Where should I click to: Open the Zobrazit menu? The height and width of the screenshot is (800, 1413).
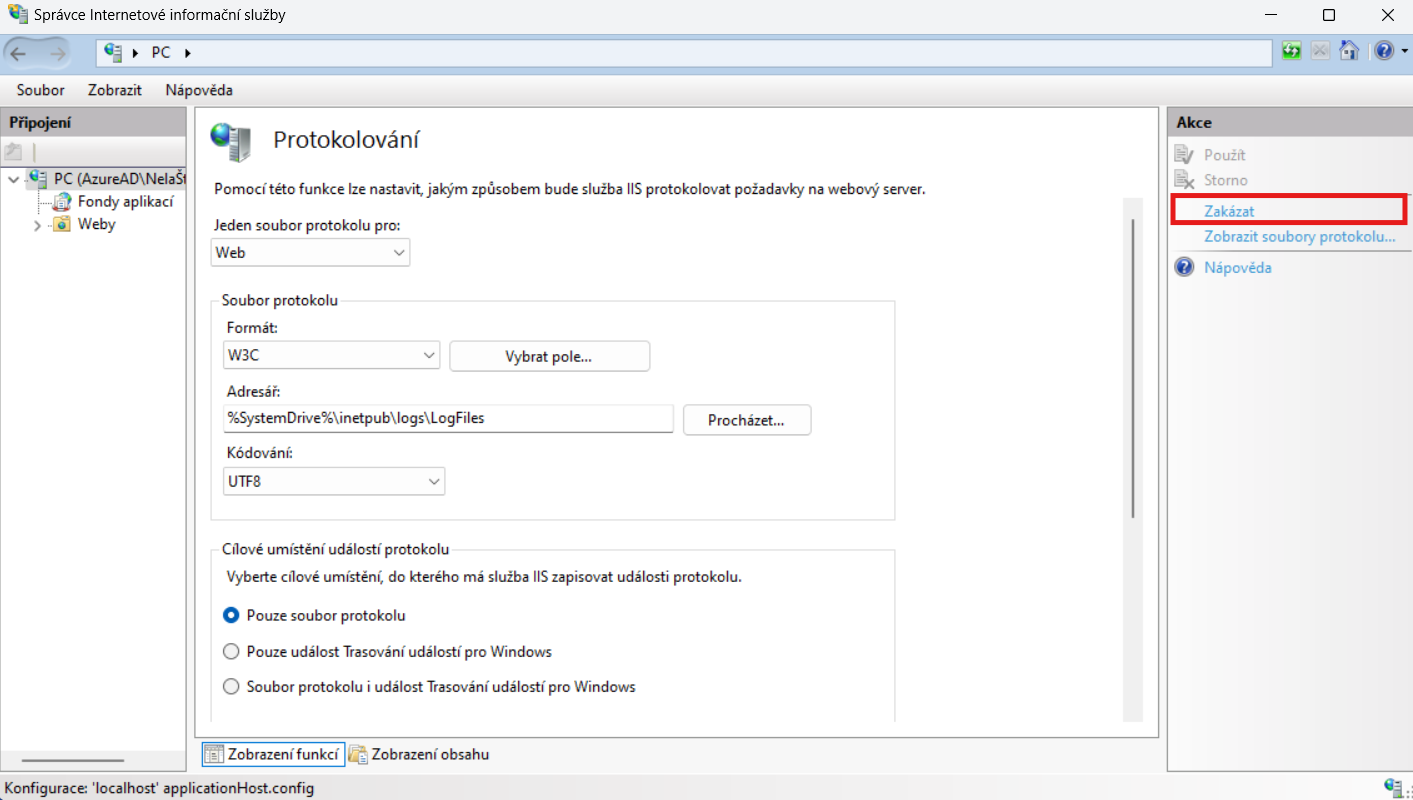point(115,90)
